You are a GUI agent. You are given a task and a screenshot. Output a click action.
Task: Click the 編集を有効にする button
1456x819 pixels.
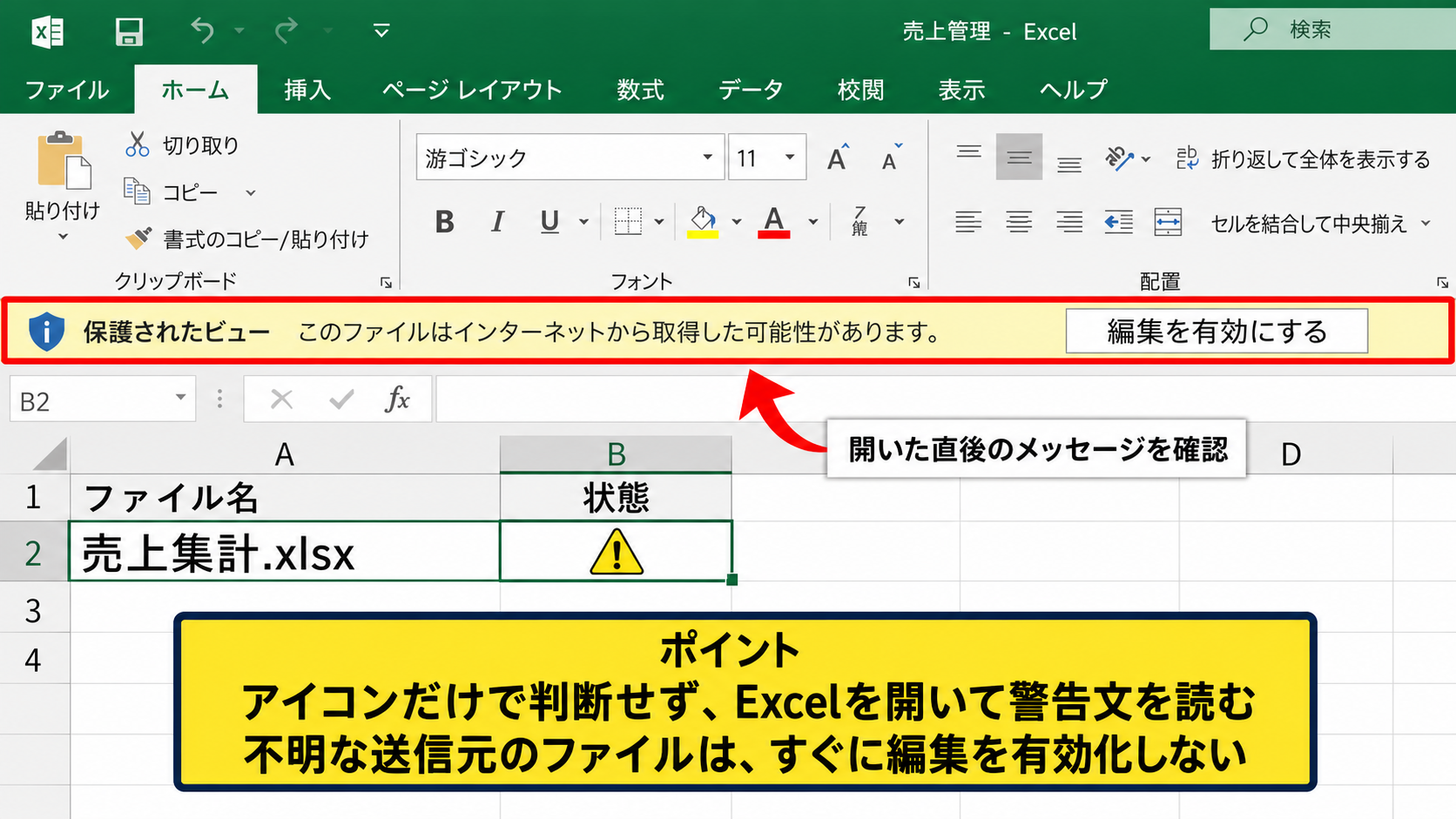pyautogui.click(x=1217, y=332)
